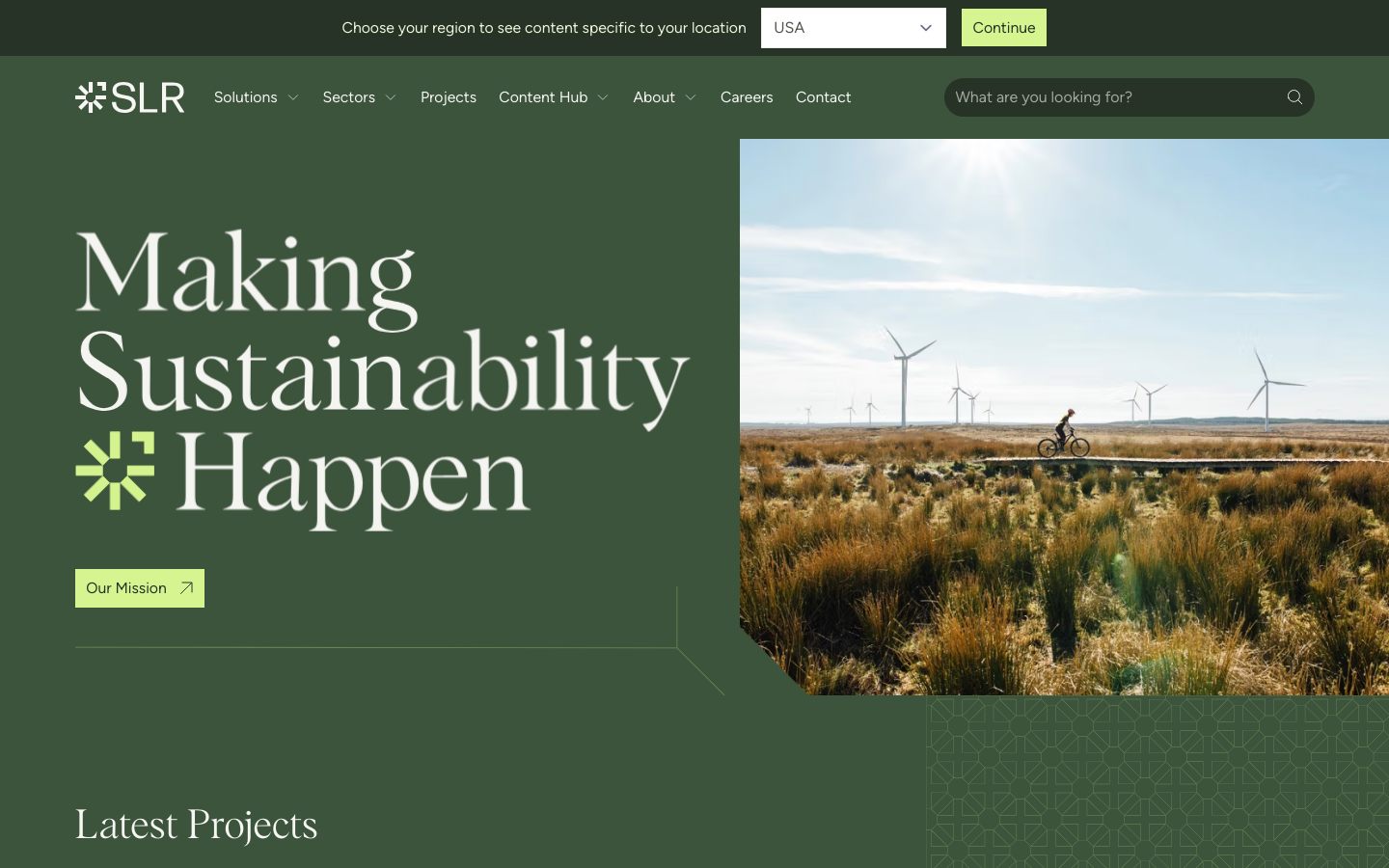Expand the Solutions menu chevron

click(x=293, y=97)
